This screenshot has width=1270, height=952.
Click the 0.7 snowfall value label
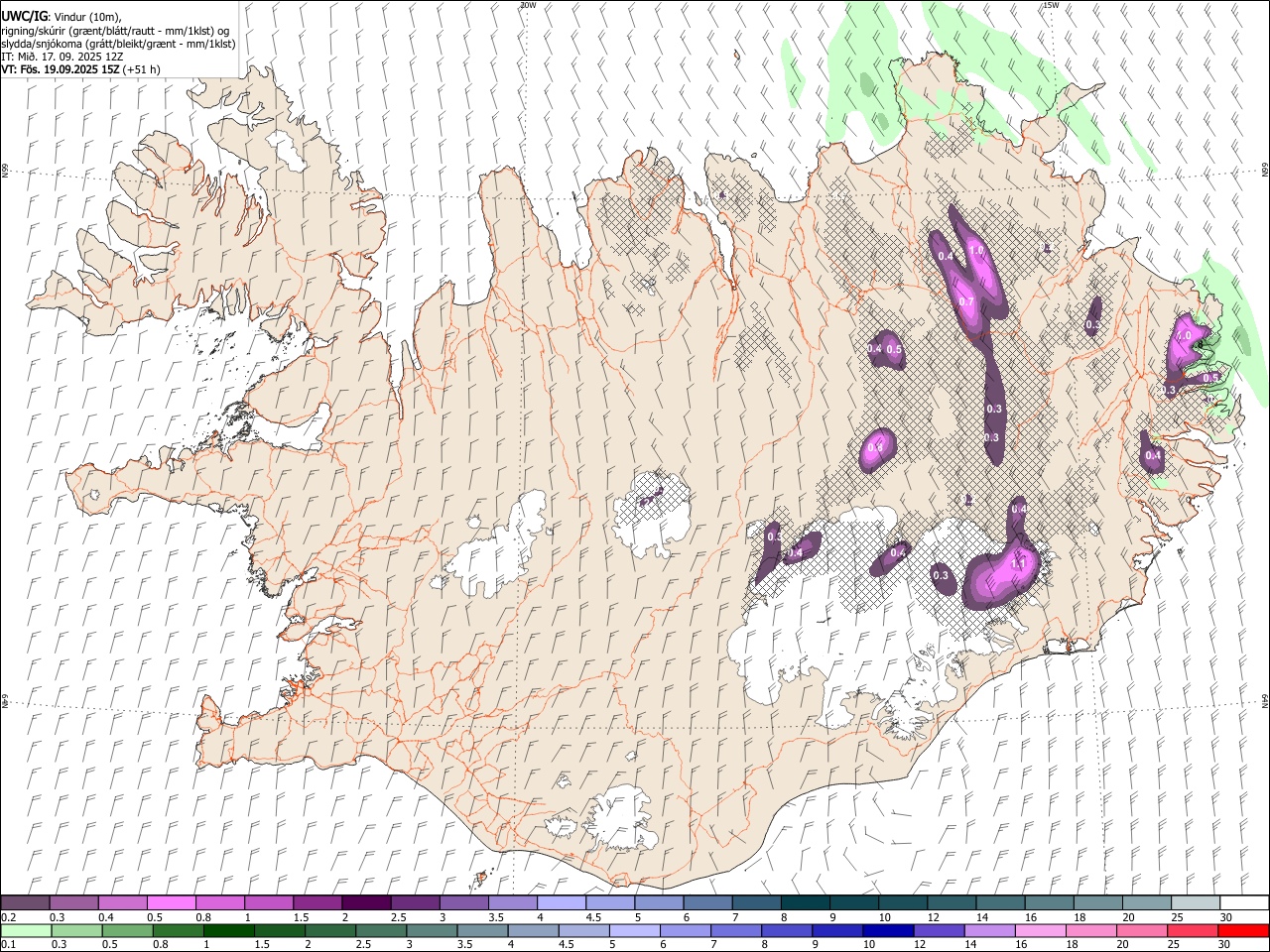pyautogui.click(x=965, y=301)
